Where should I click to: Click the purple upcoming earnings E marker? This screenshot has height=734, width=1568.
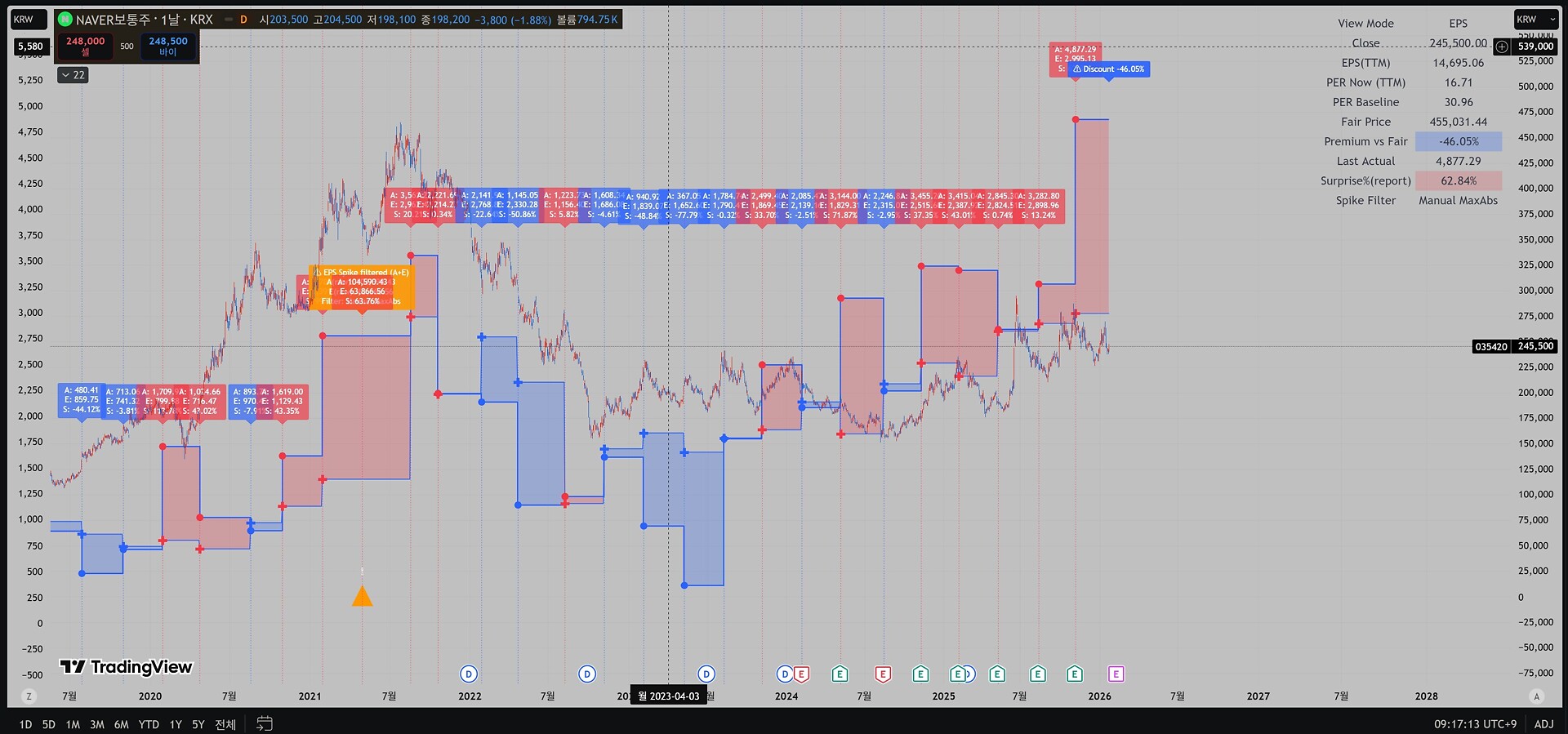pyautogui.click(x=1116, y=674)
